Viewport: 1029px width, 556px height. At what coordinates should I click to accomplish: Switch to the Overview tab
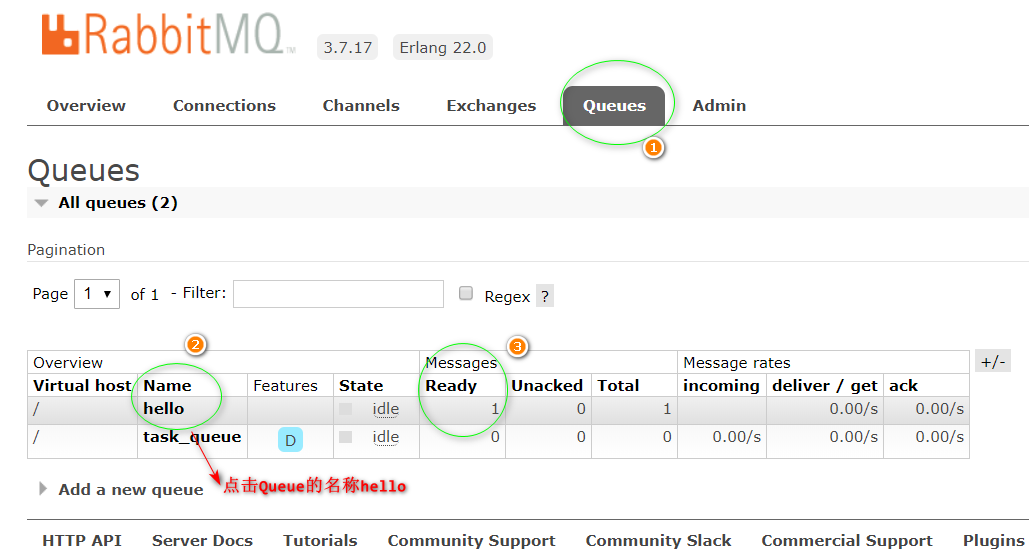[86, 106]
